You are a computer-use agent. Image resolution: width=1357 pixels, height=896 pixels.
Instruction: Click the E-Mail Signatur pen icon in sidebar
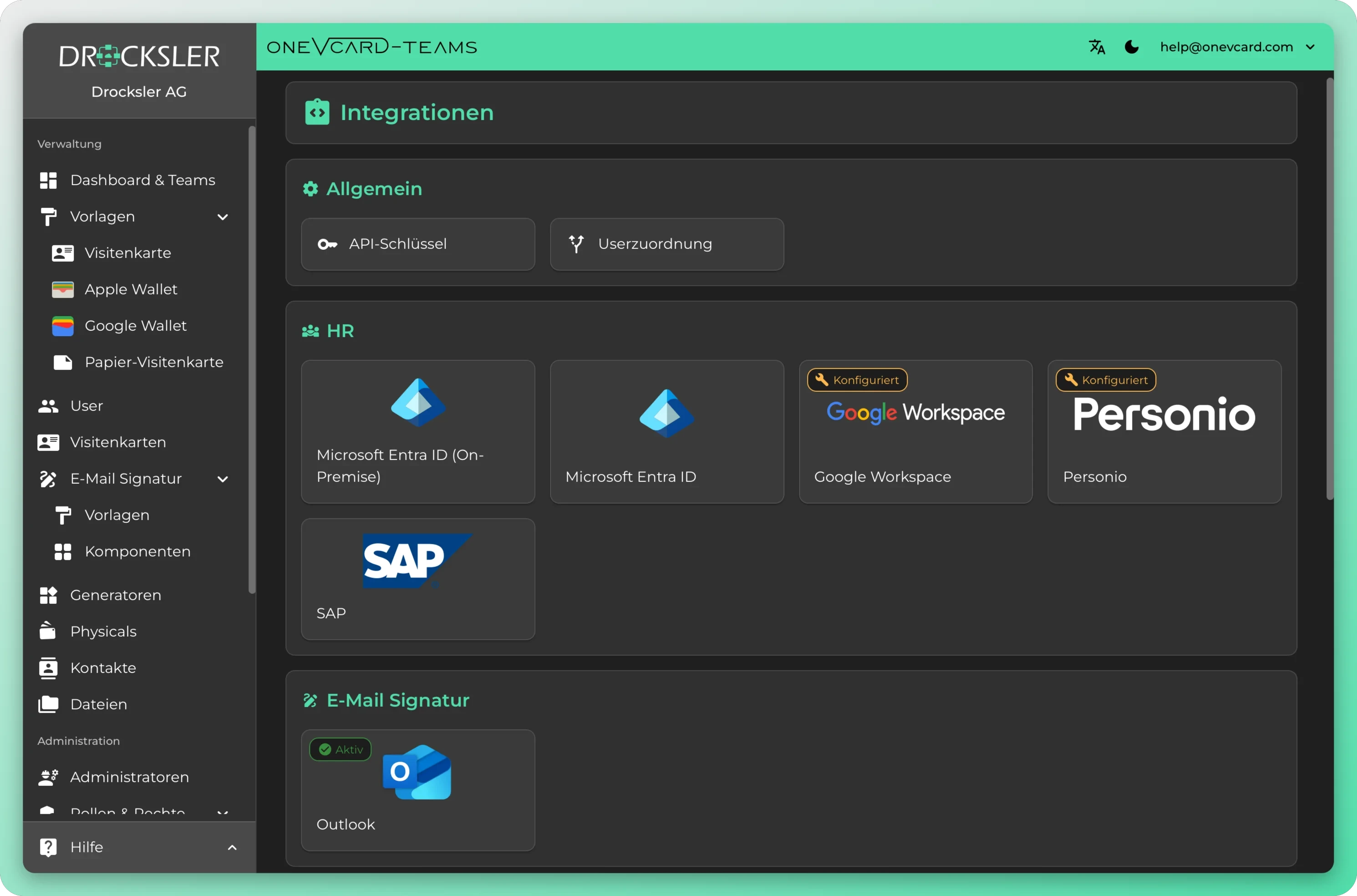coord(48,479)
